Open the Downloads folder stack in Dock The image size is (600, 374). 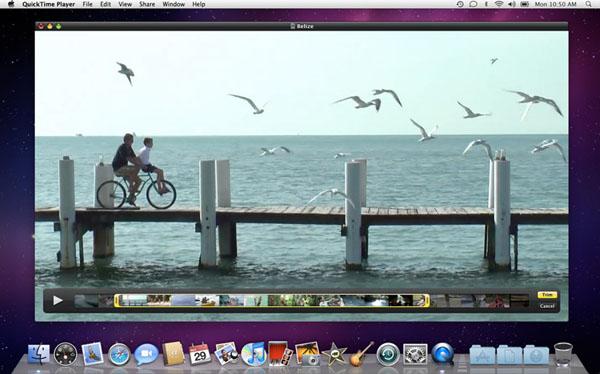tap(536, 354)
